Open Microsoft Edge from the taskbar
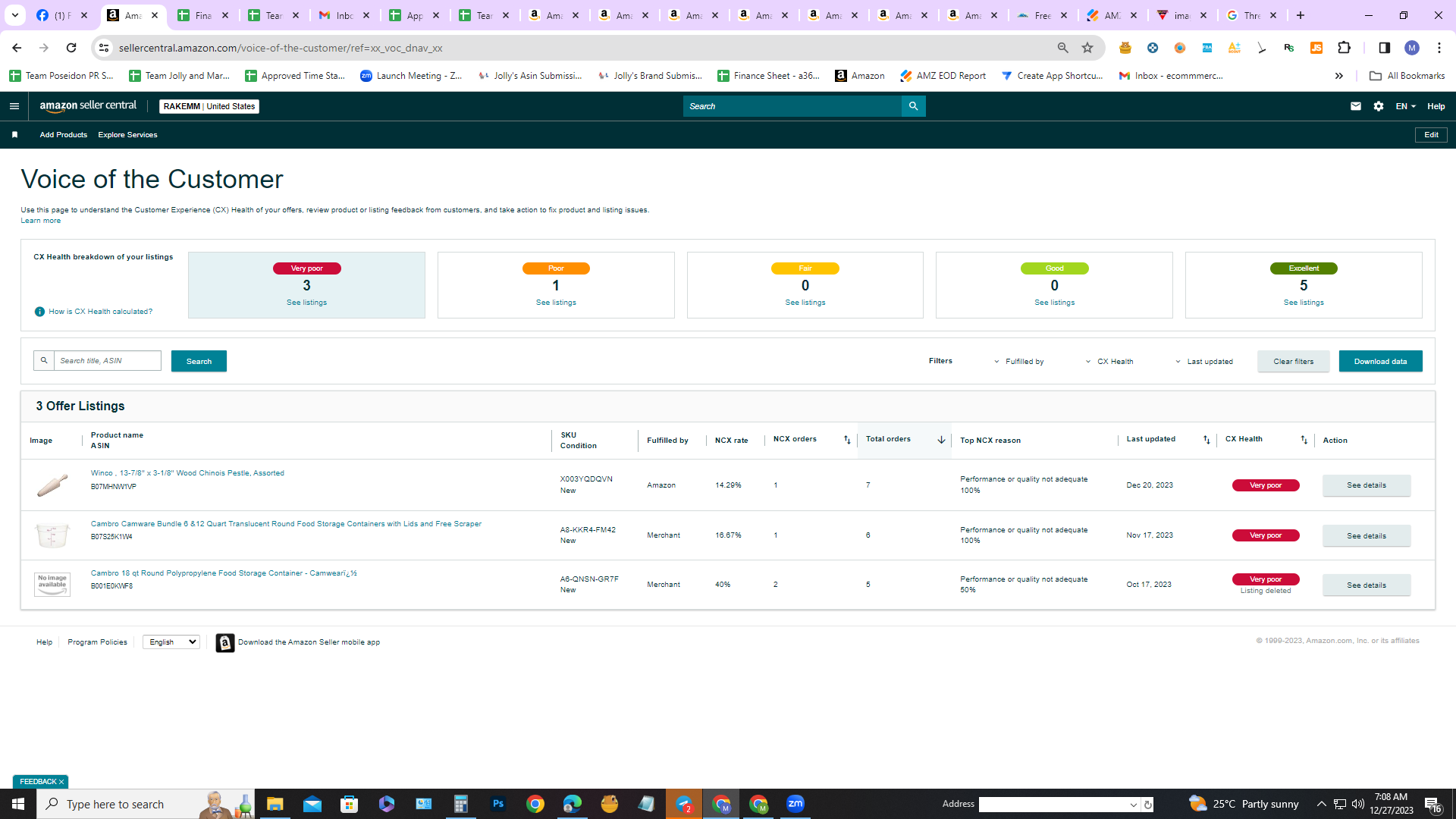 [572, 804]
